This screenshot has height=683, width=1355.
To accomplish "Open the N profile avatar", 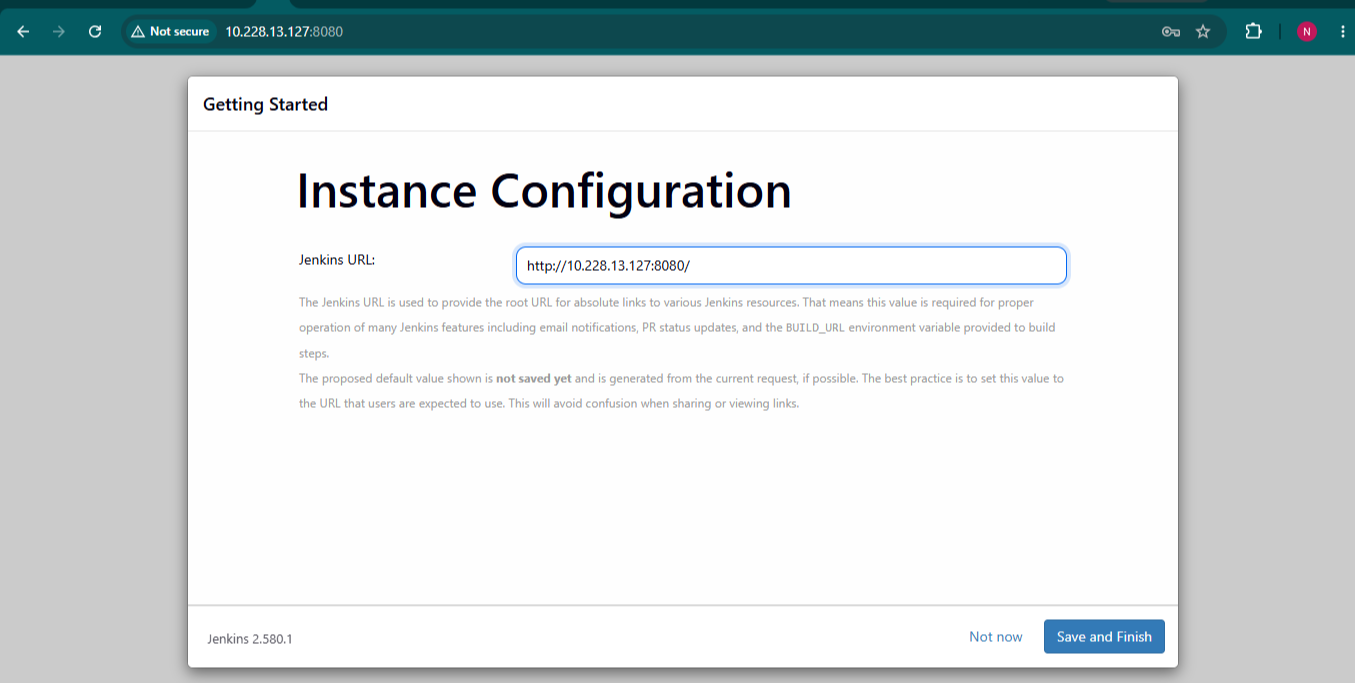I will click(x=1307, y=31).
